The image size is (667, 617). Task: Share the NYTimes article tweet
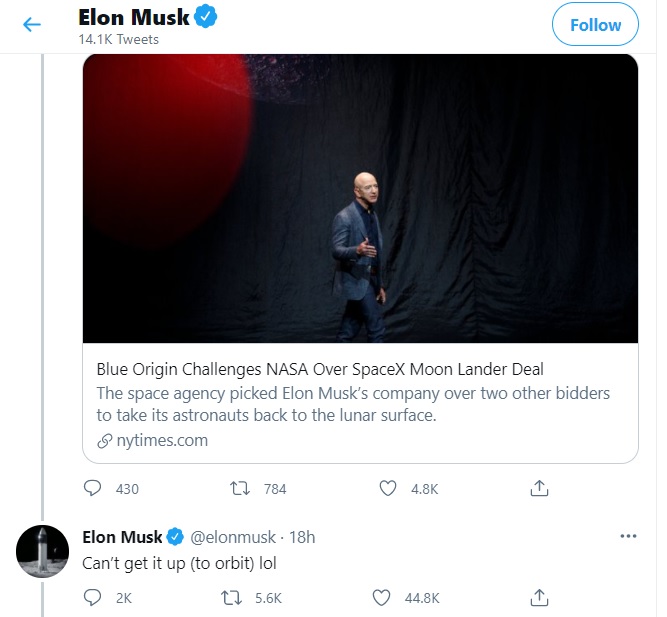click(539, 488)
